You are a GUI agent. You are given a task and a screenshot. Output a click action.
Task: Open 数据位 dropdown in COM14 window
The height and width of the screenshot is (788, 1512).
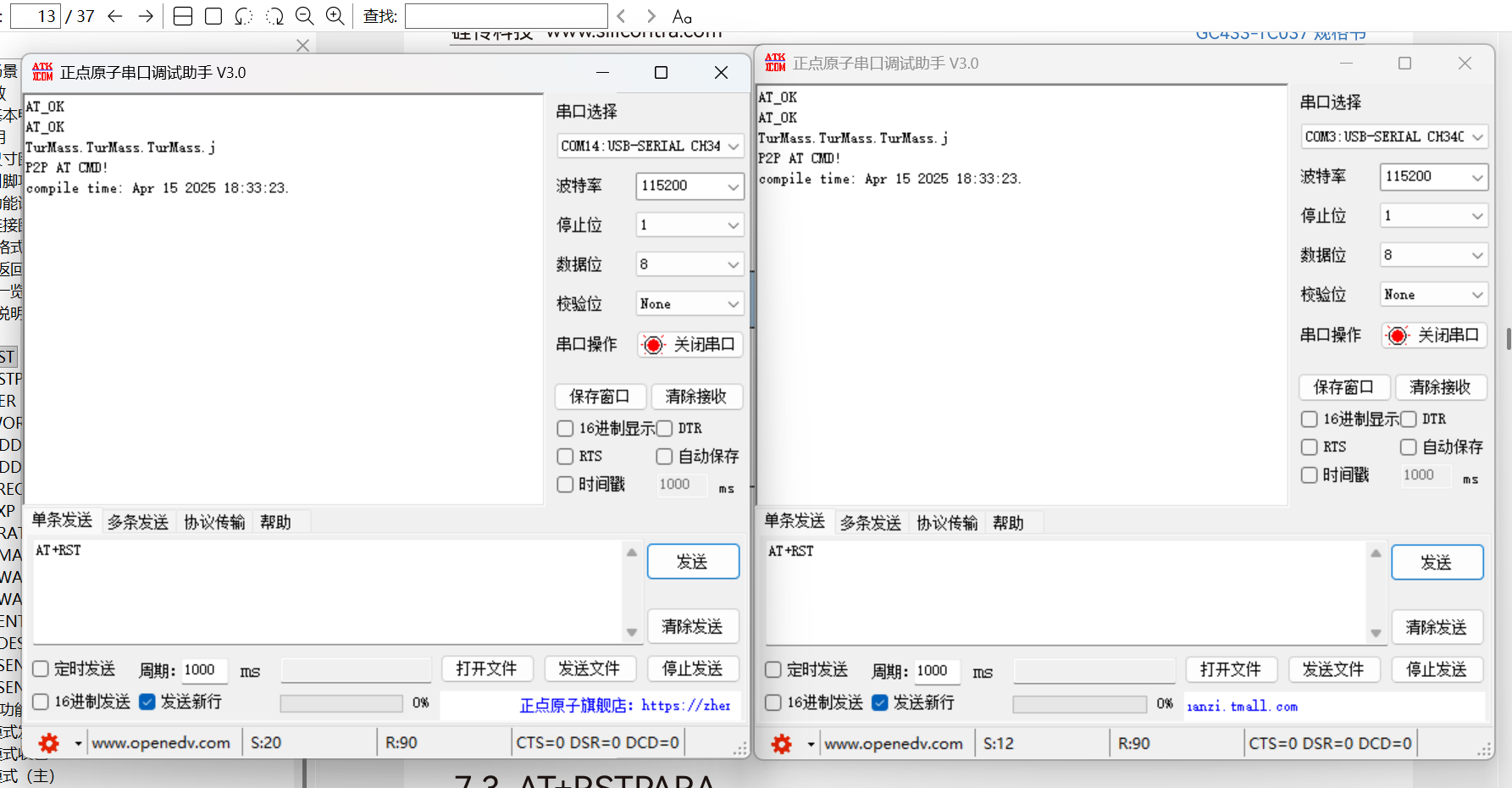pos(690,264)
